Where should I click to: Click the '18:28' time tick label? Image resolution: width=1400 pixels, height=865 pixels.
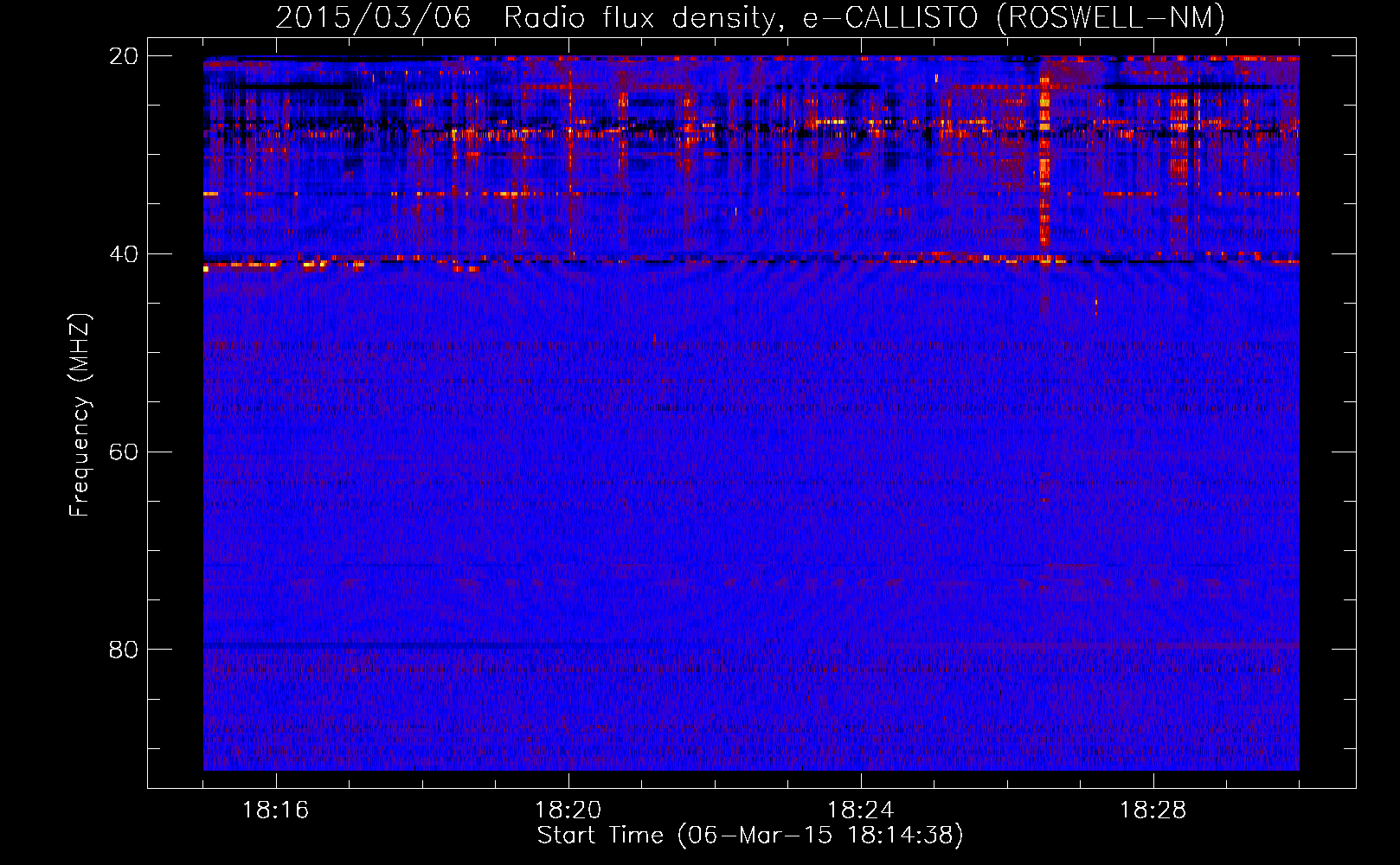pos(1153,811)
